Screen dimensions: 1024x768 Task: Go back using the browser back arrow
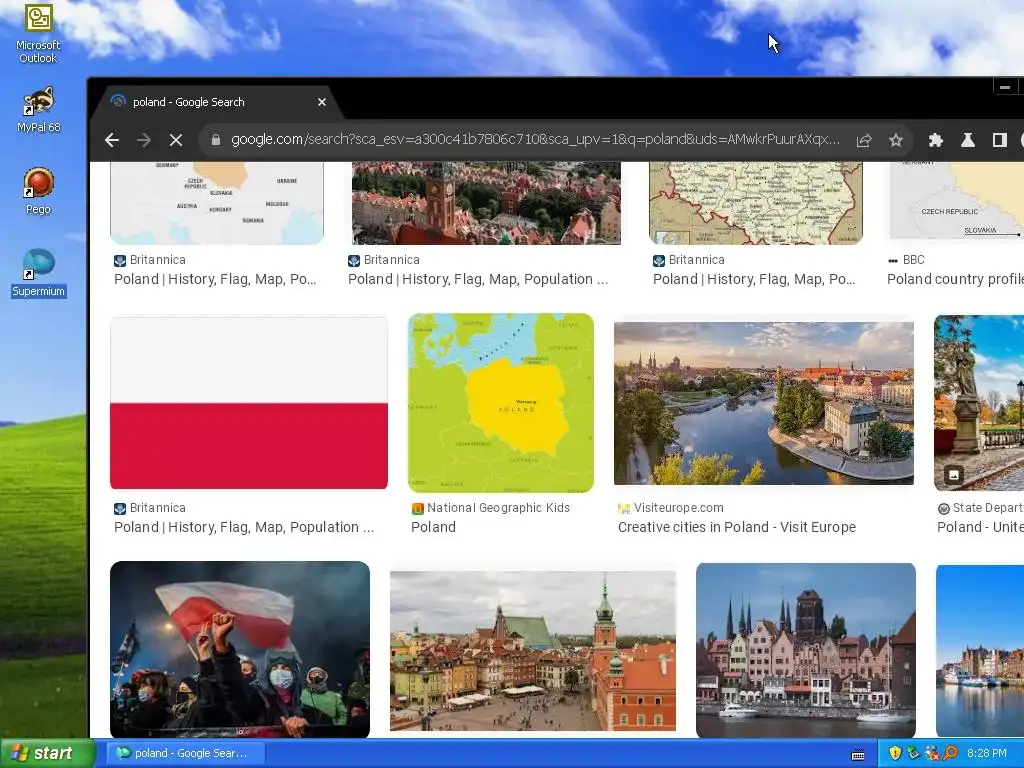click(112, 140)
